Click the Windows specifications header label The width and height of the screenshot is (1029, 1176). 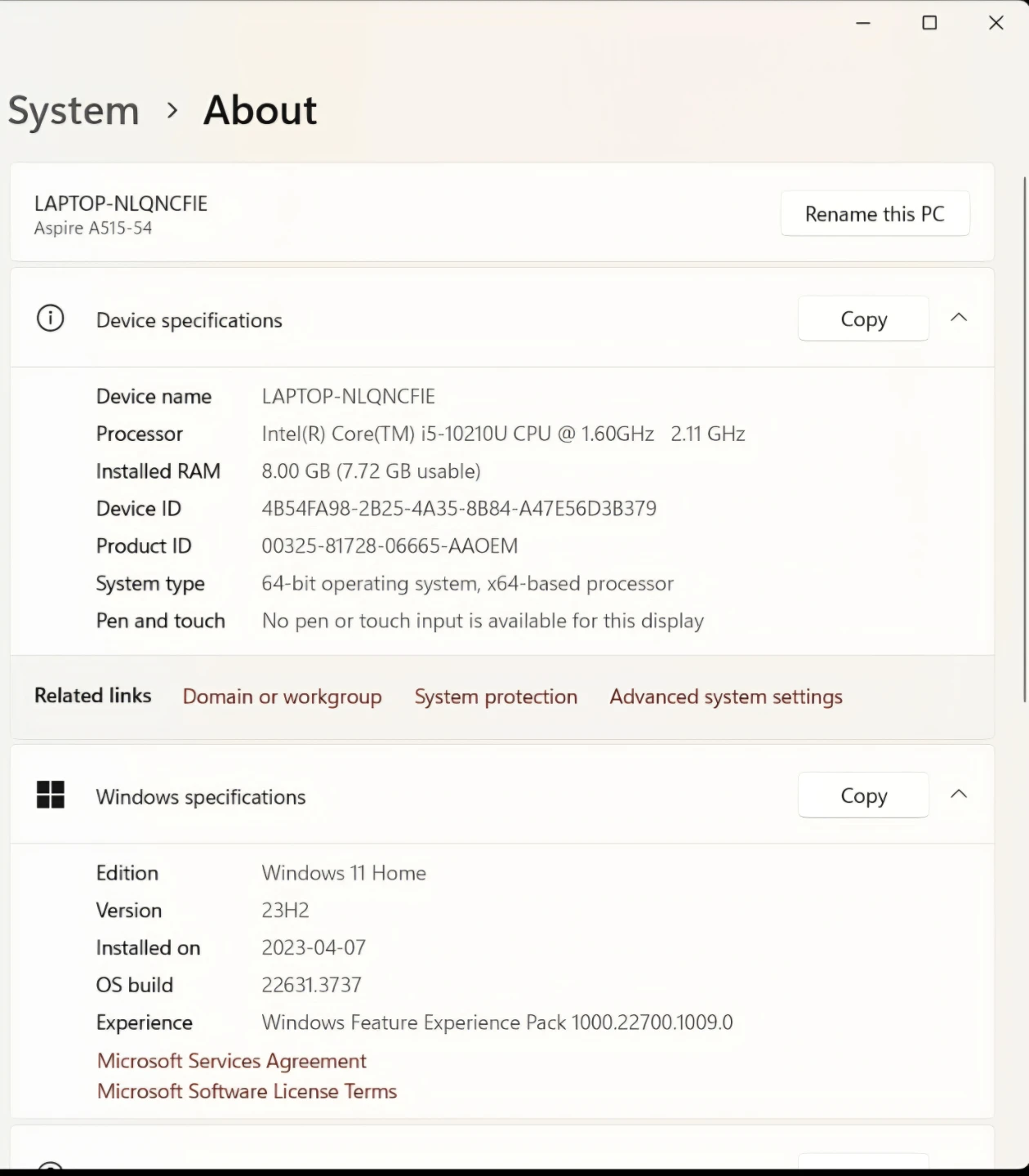click(x=201, y=797)
